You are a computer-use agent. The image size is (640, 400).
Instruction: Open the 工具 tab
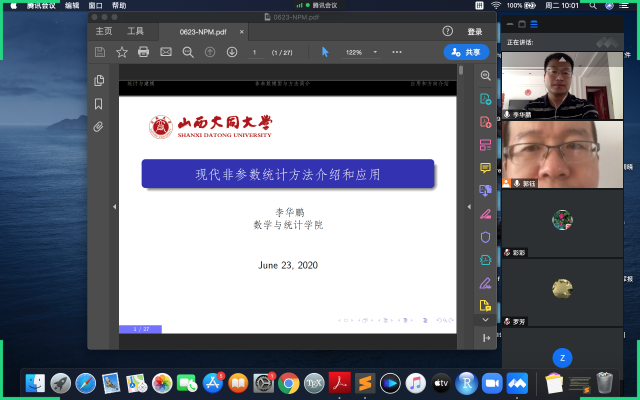point(136,31)
